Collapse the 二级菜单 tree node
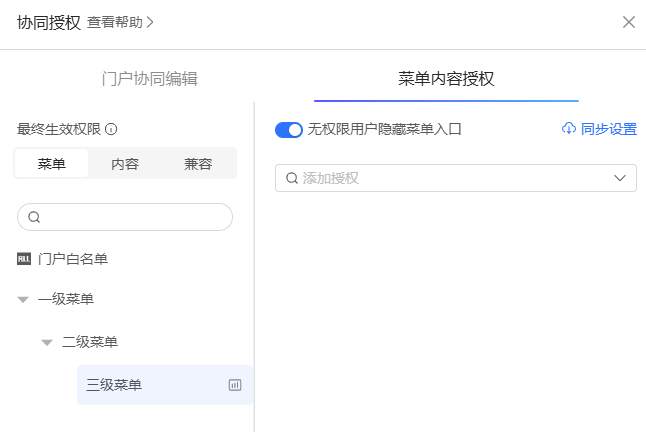 tap(47, 343)
